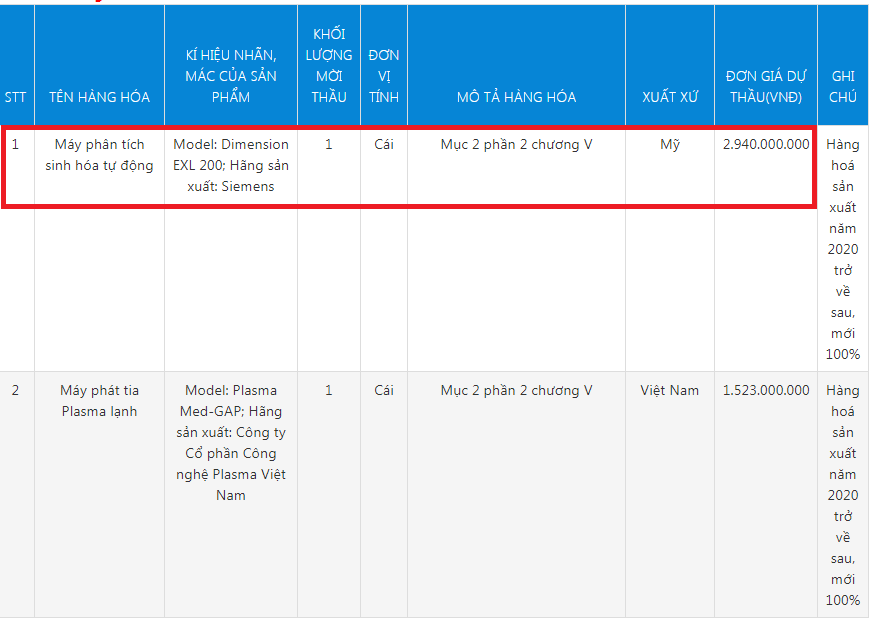
Task: Select the 1.523.000.000 price cell
Action: tap(766, 390)
